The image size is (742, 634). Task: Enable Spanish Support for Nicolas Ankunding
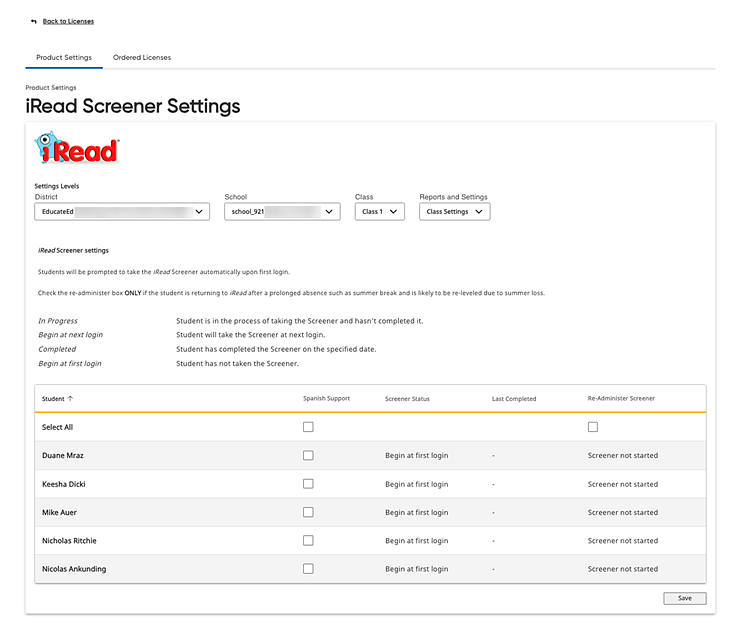coord(308,569)
